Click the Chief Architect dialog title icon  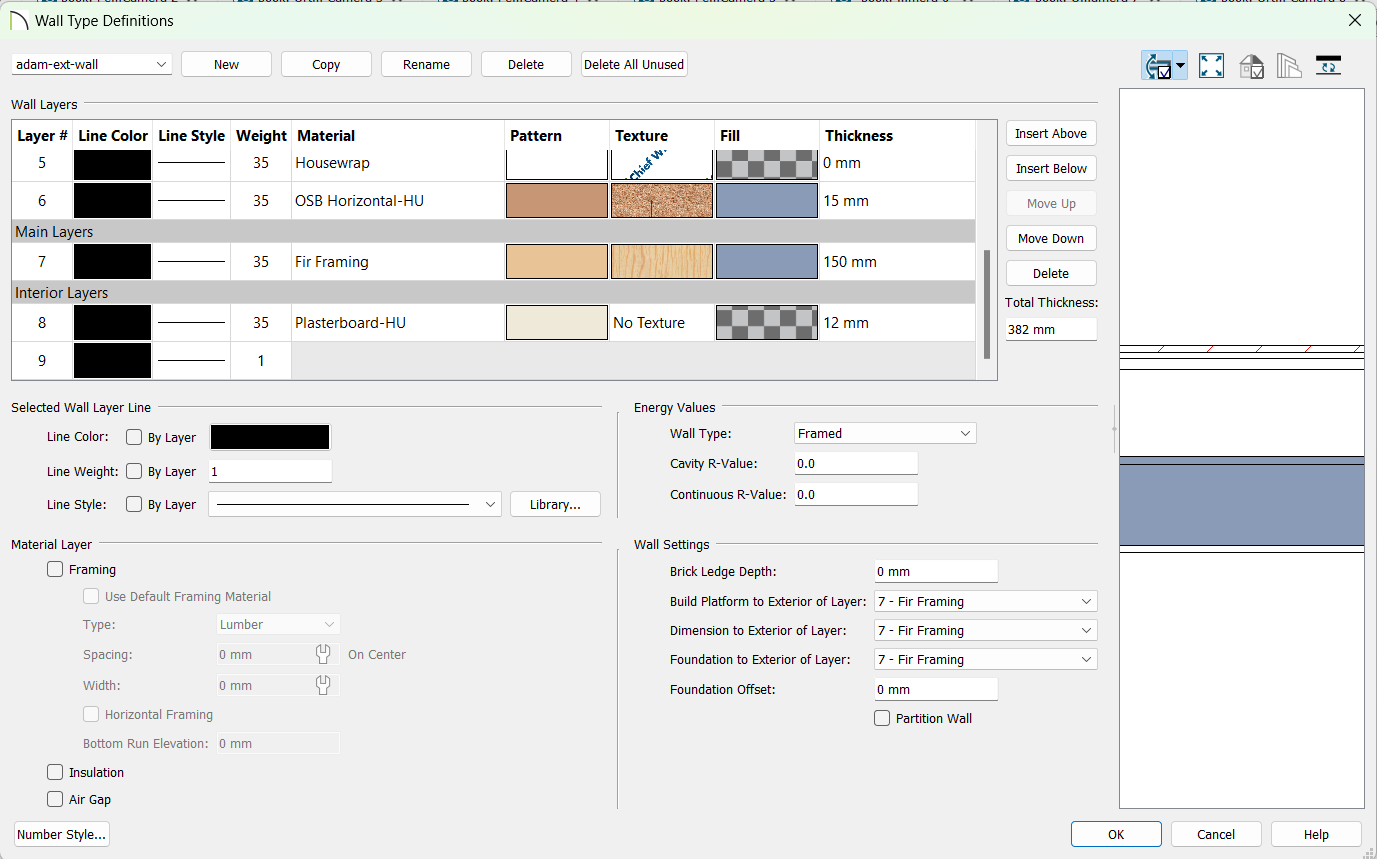pos(19,20)
